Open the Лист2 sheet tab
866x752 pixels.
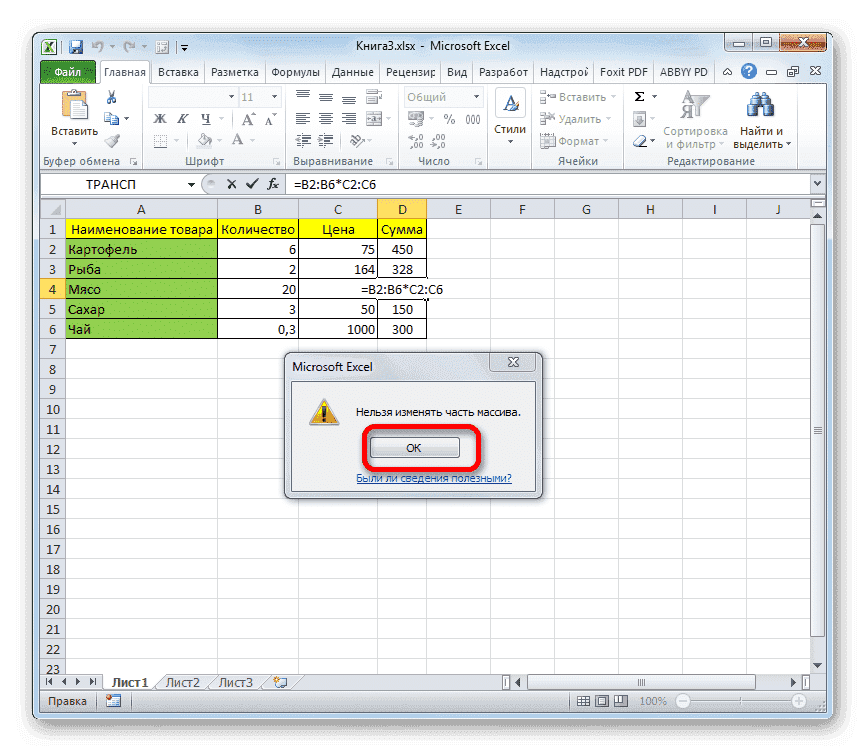(181, 681)
